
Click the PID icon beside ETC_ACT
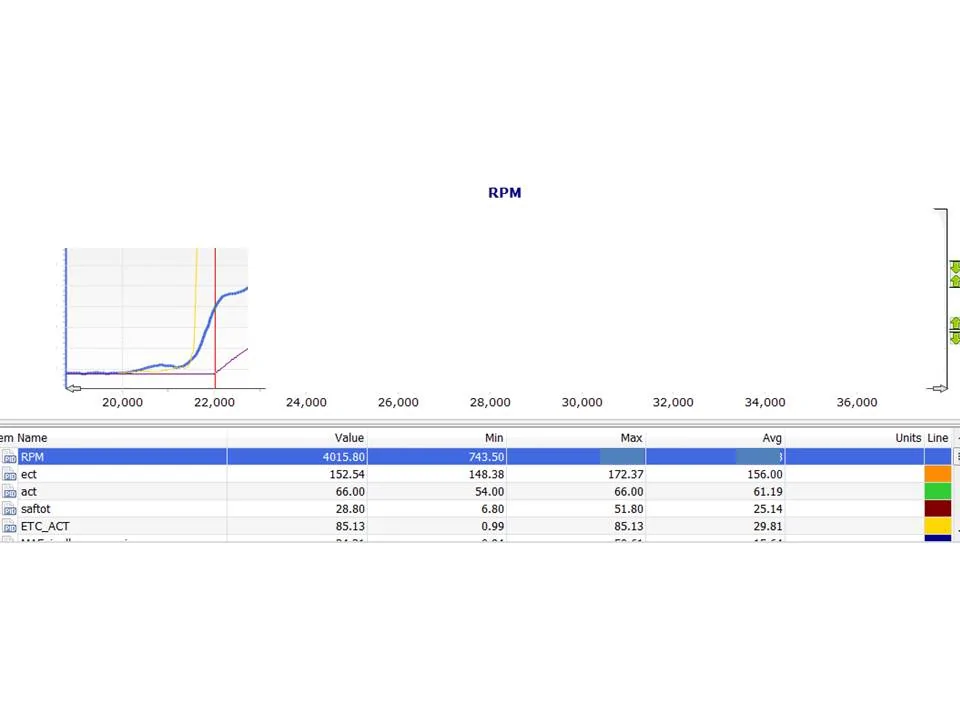click(9, 526)
